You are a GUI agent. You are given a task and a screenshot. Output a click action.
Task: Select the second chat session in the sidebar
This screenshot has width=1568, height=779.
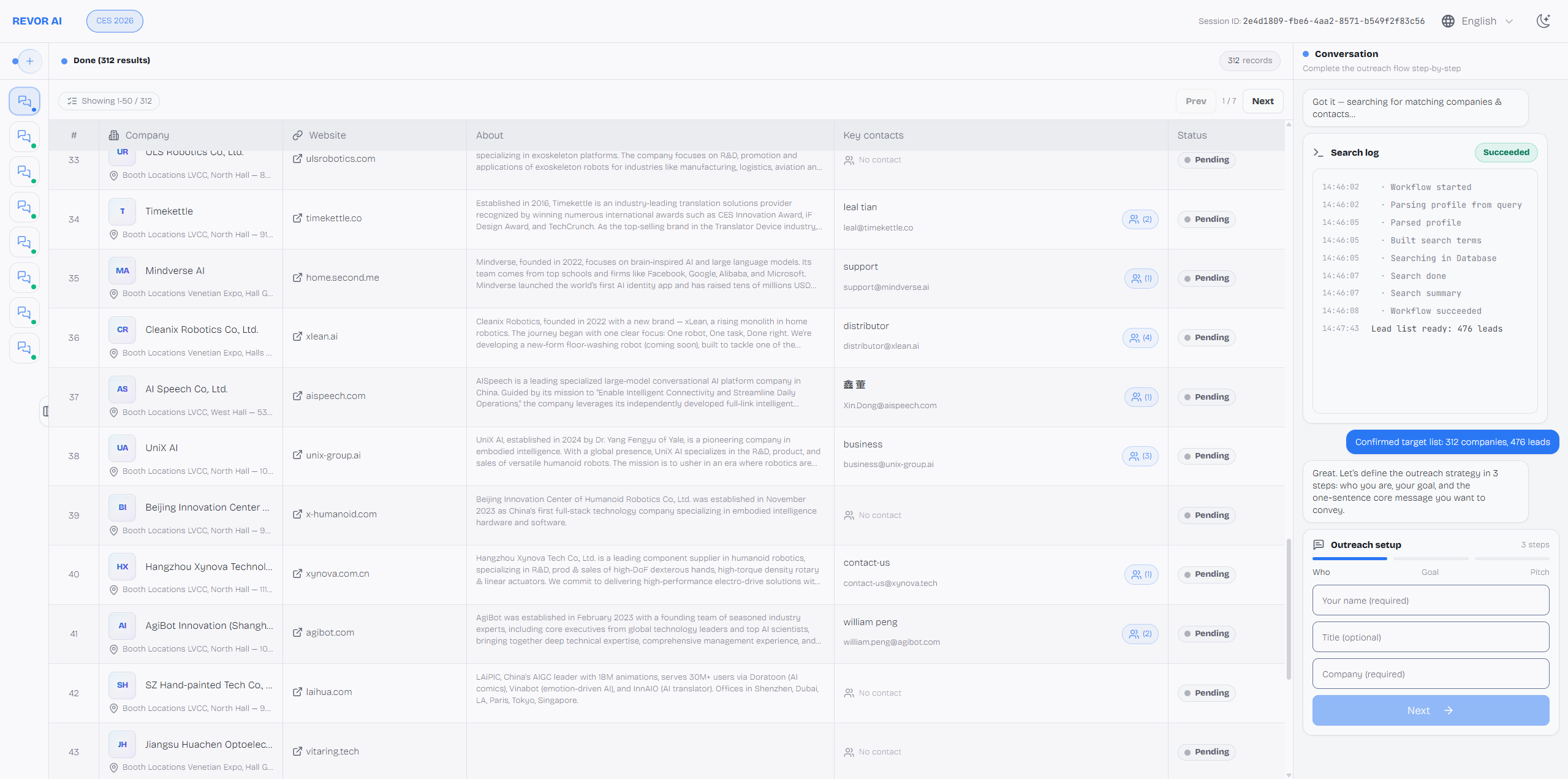point(23,136)
